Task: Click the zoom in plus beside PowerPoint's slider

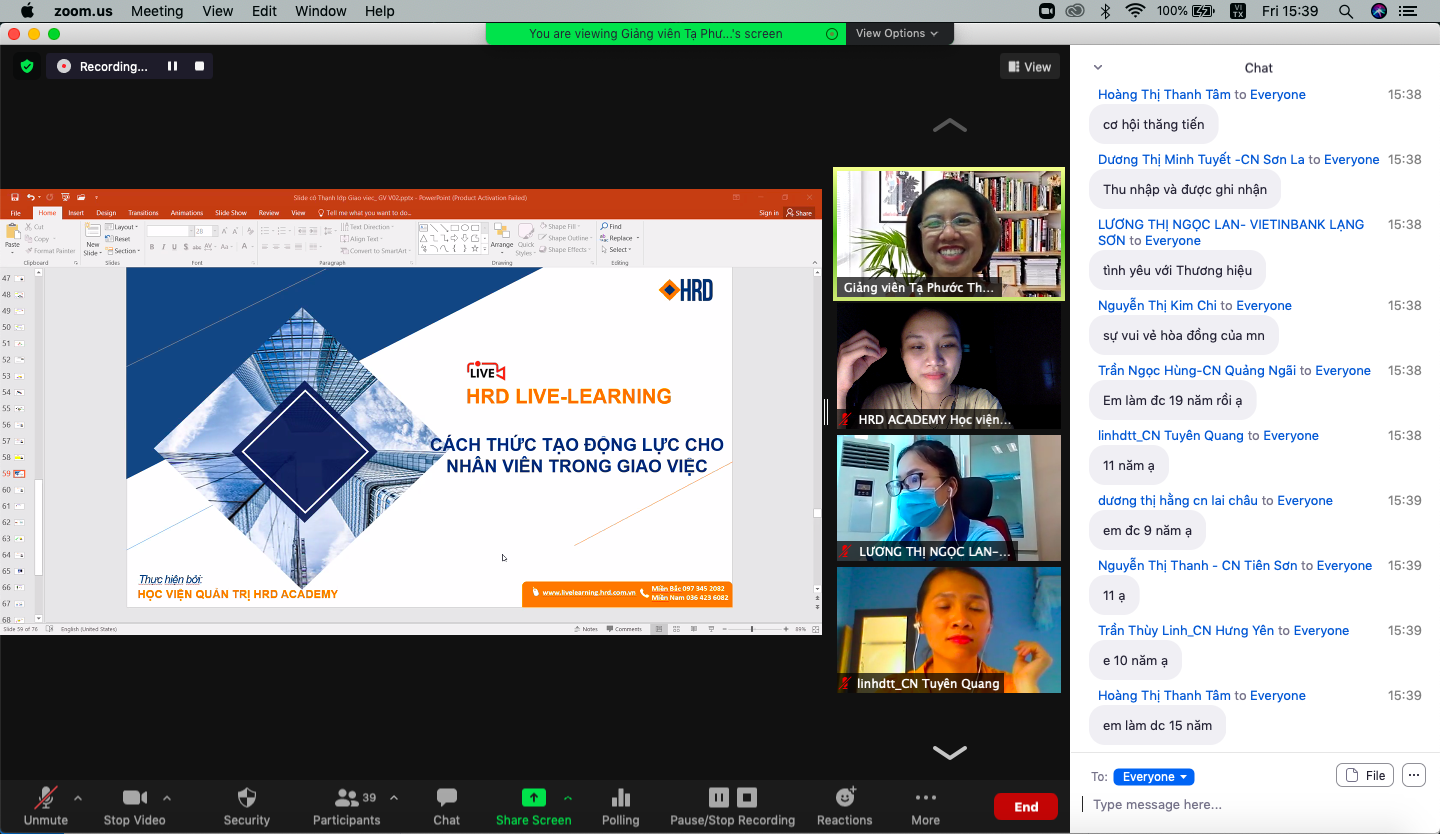Action: pyautogui.click(x=786, y=629)
